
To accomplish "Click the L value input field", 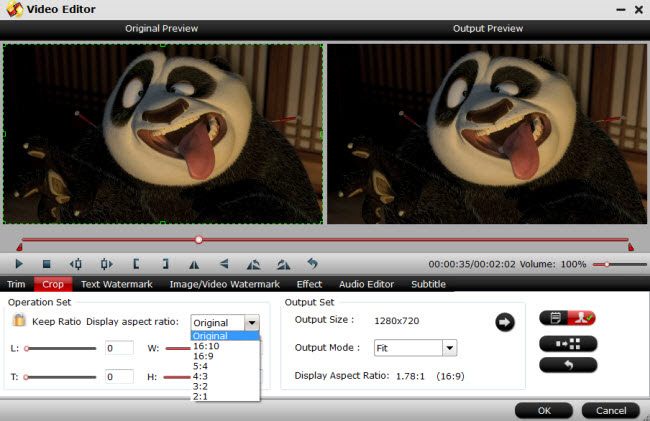I will (119, 348).
